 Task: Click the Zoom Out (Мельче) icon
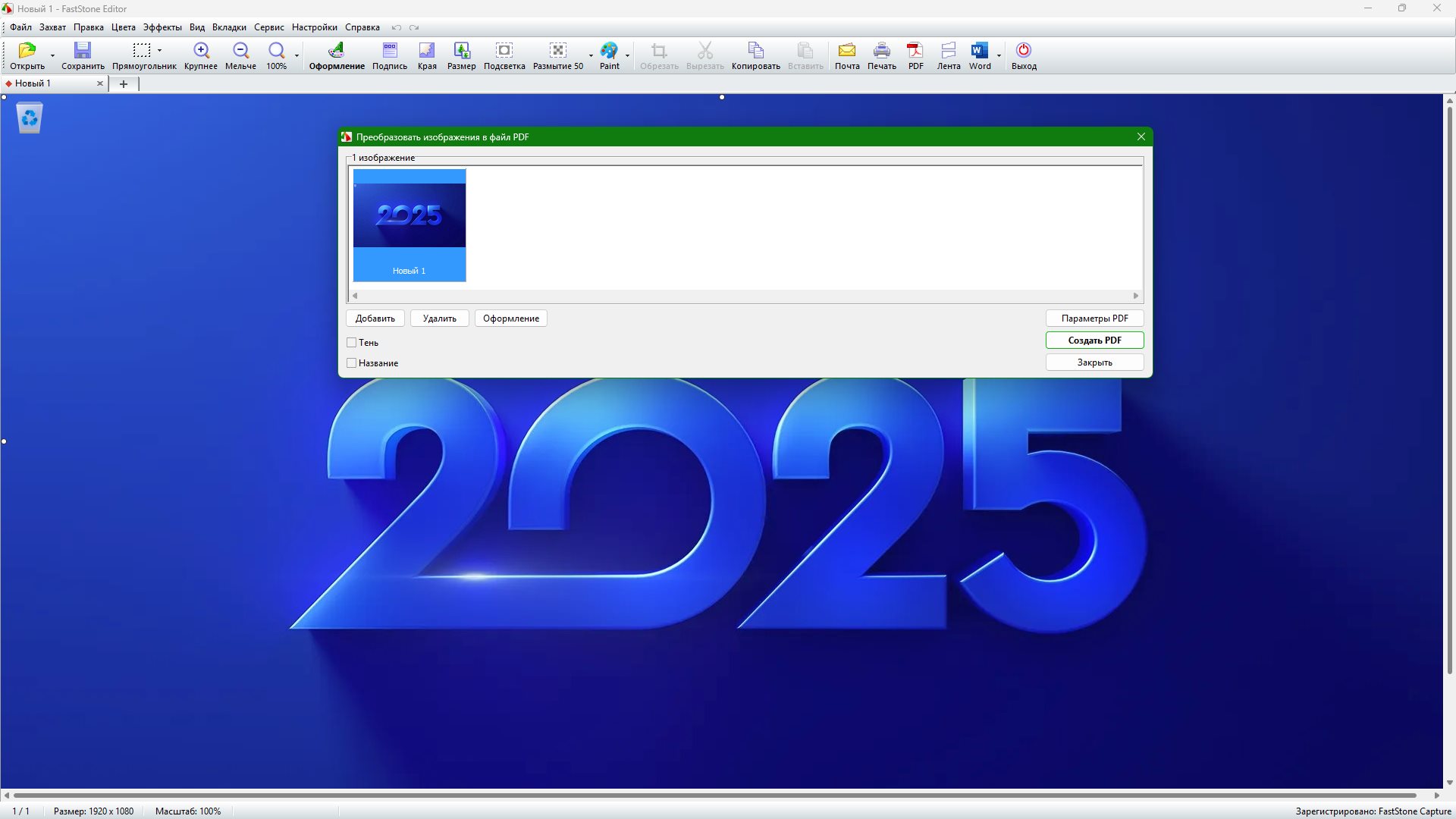[x=240, y=51]
